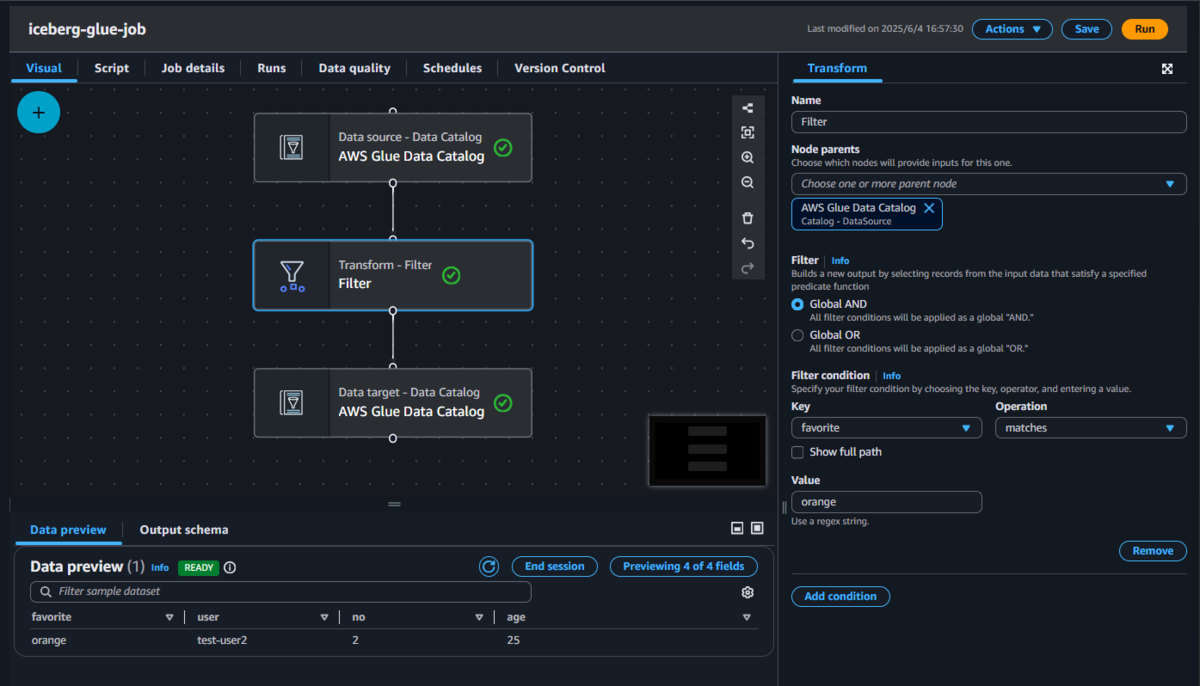Click green check on Data target node
Image resolution: width=1200 pixels, height=686 pixels.
click(503, 402)
